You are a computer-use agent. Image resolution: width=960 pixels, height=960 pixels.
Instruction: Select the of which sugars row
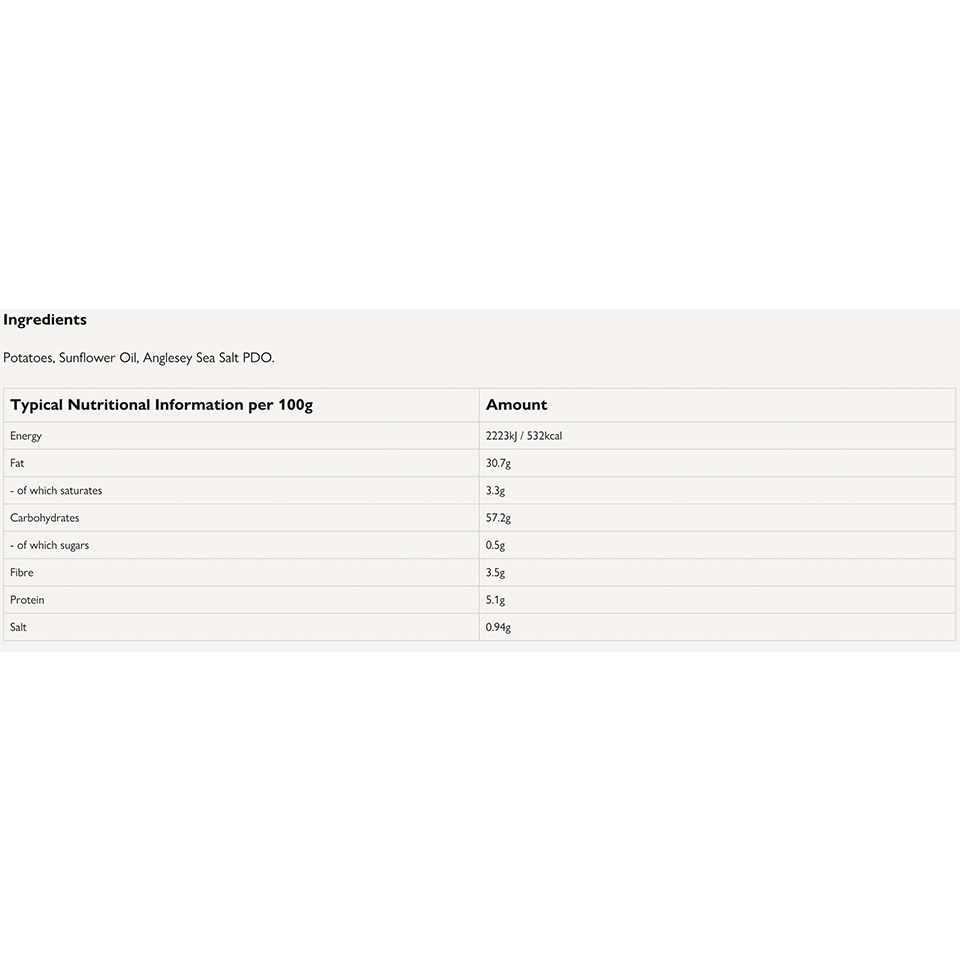pos(50,545)
